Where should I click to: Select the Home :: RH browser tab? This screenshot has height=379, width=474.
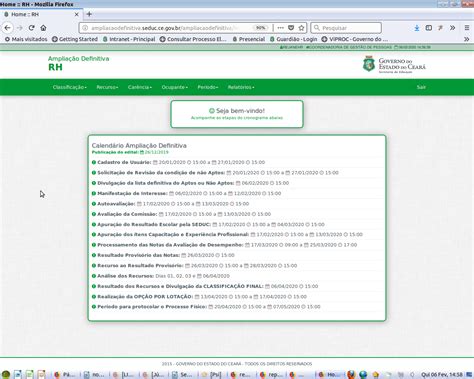coord(41,14)
